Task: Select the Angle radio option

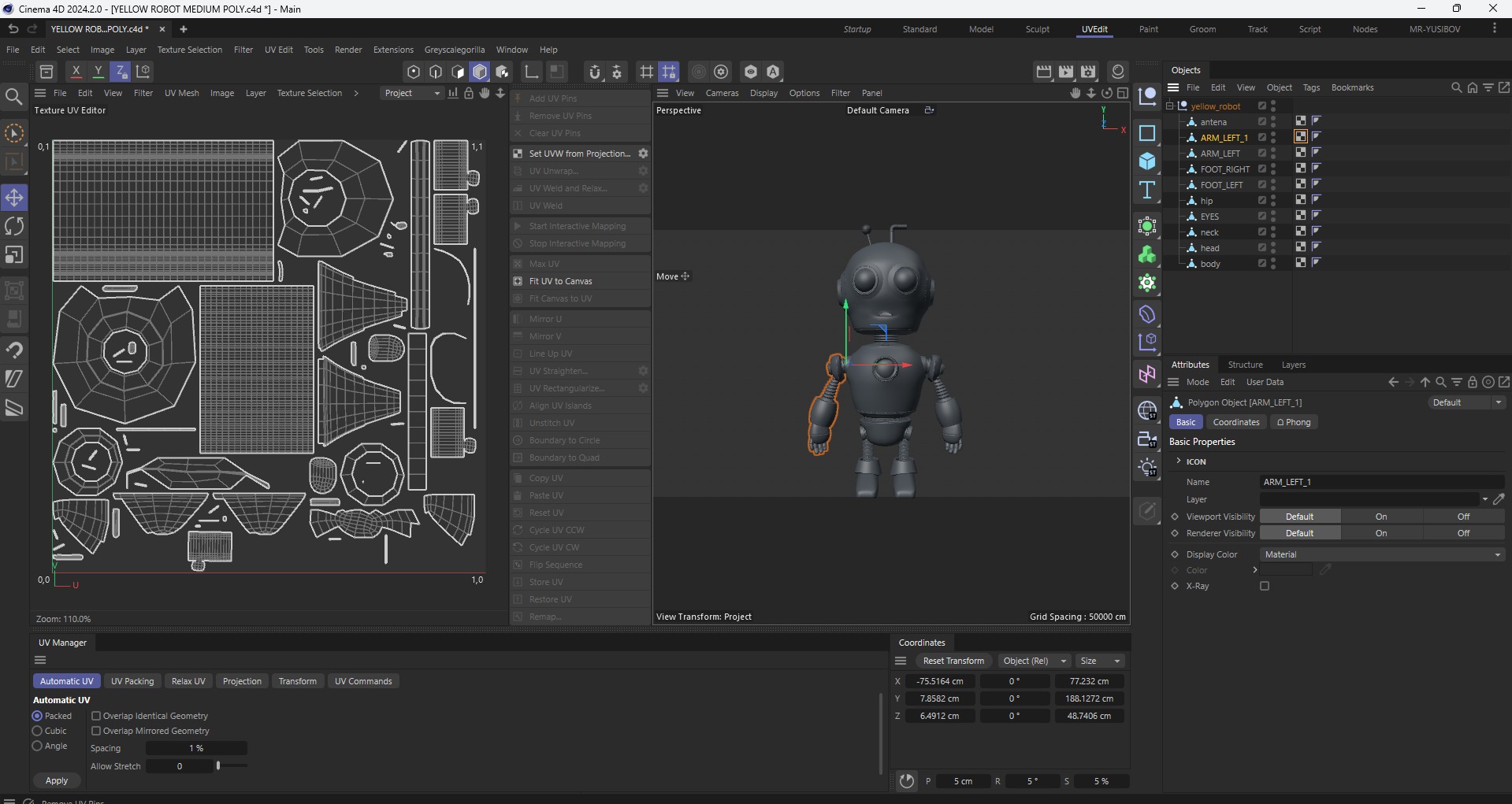Action: click(37, 746)
